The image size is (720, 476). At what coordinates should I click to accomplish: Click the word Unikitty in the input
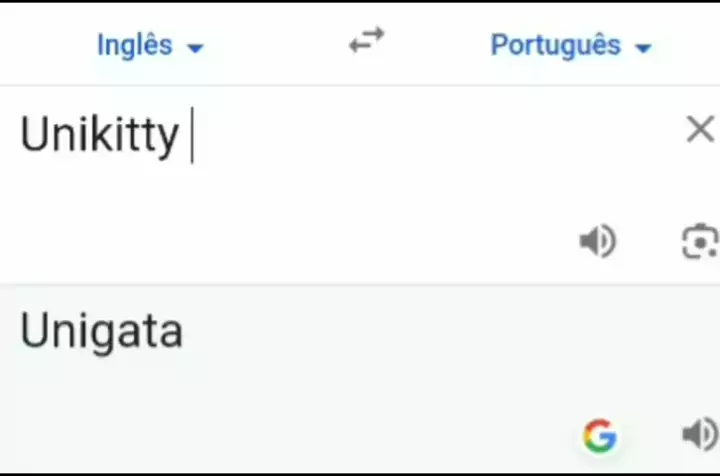(99, 135)
